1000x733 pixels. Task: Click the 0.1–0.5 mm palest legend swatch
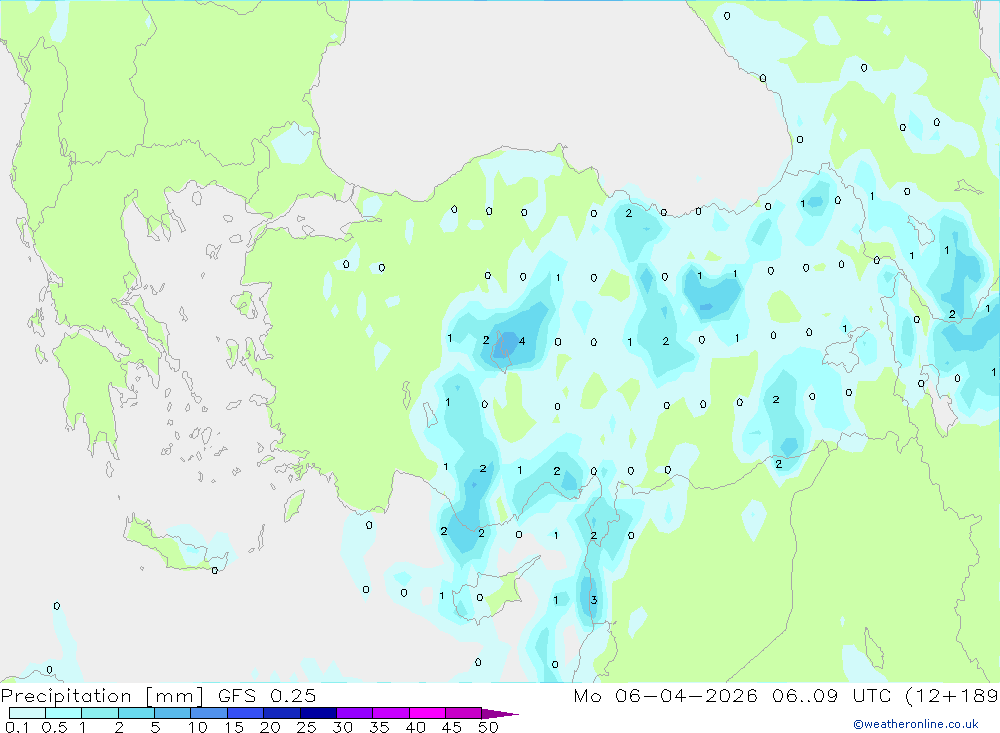(27, 713)
